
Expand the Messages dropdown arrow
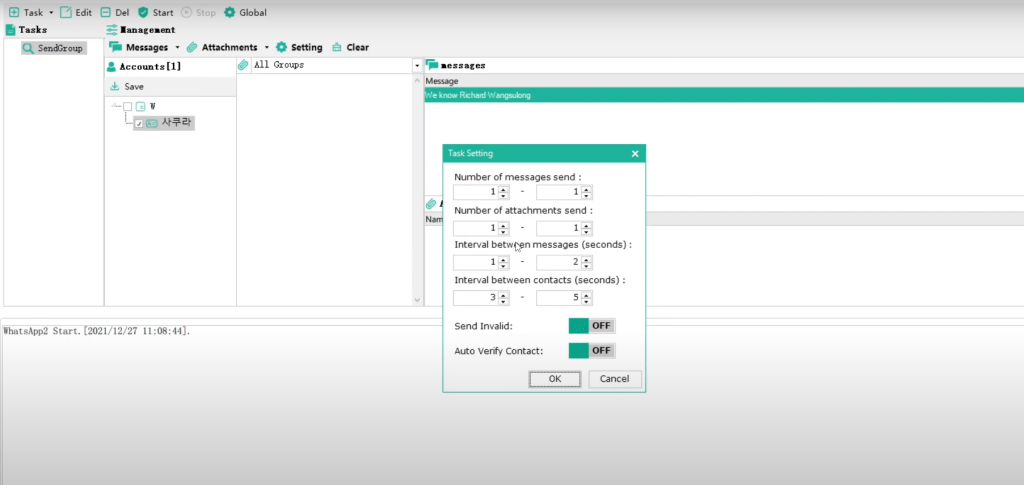[x=177, y=47]
